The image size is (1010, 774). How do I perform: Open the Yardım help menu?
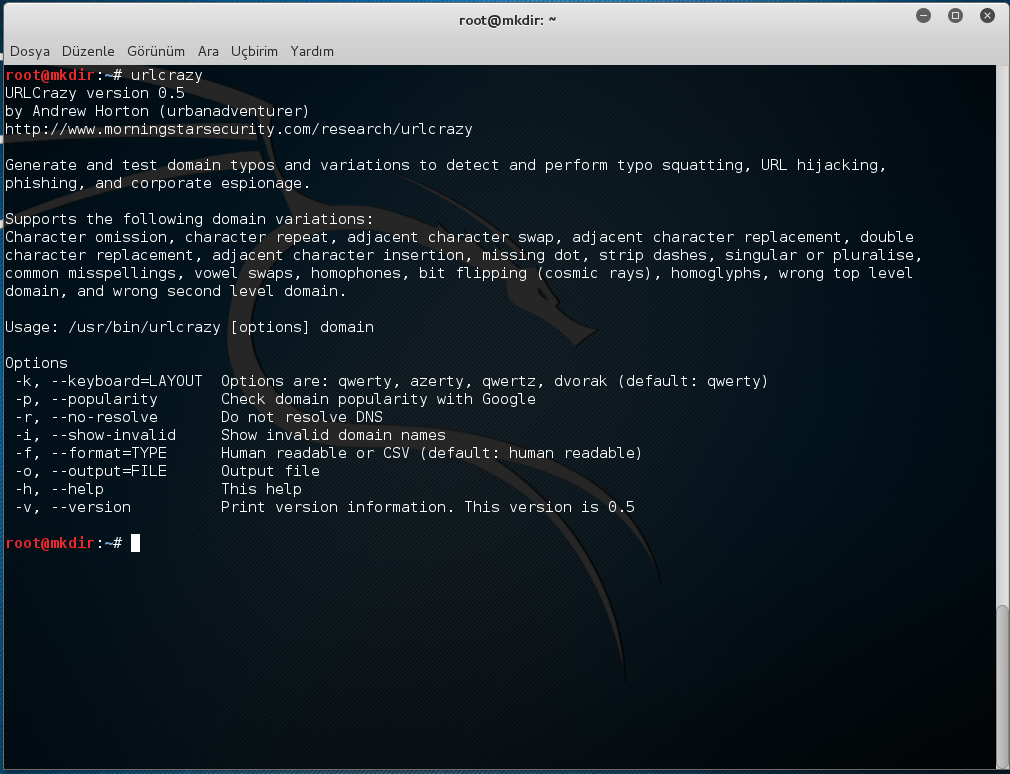[312, 51]
